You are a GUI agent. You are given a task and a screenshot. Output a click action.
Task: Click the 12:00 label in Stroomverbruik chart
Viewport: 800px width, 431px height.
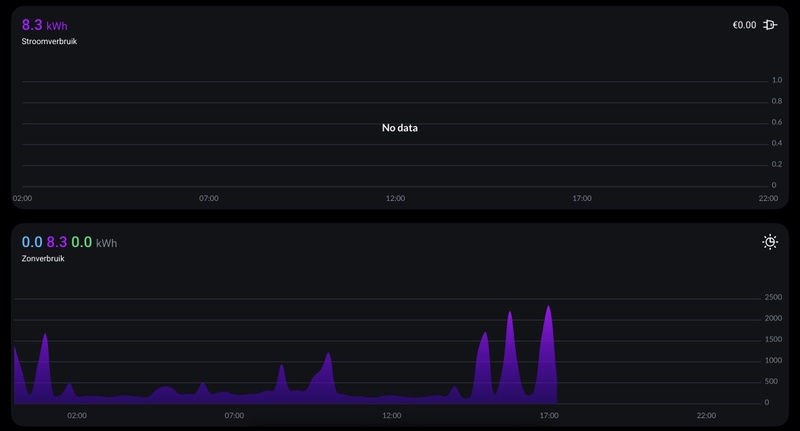395,198
